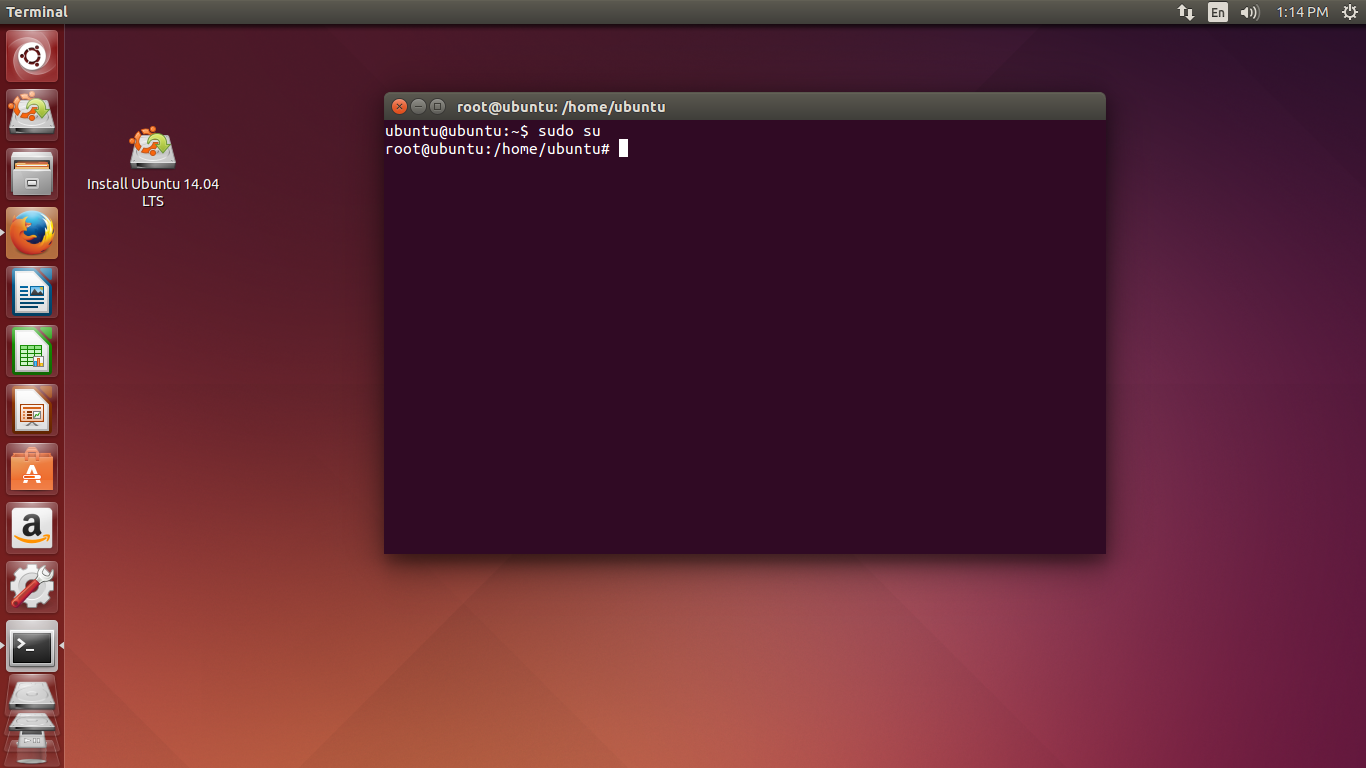Open LibreOffice Writer
Image resolution: width=1366 pixels, height=768 pixels.
(32, 292)
